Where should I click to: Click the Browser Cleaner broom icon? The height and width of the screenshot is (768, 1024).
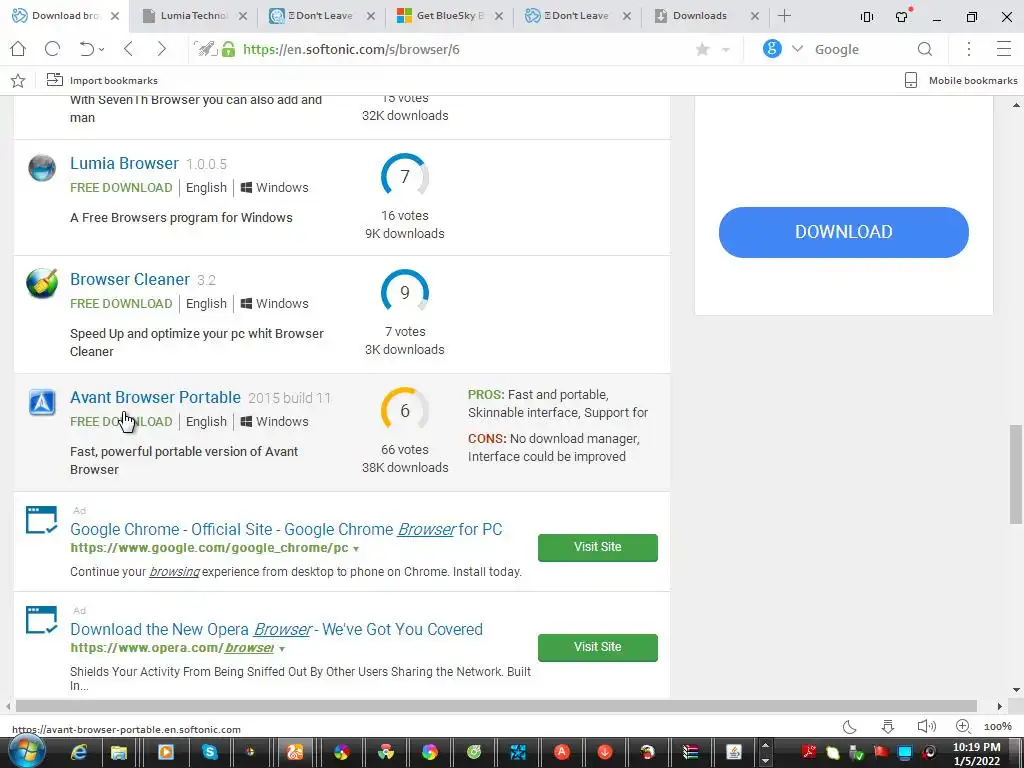click(x=42, y=284)
